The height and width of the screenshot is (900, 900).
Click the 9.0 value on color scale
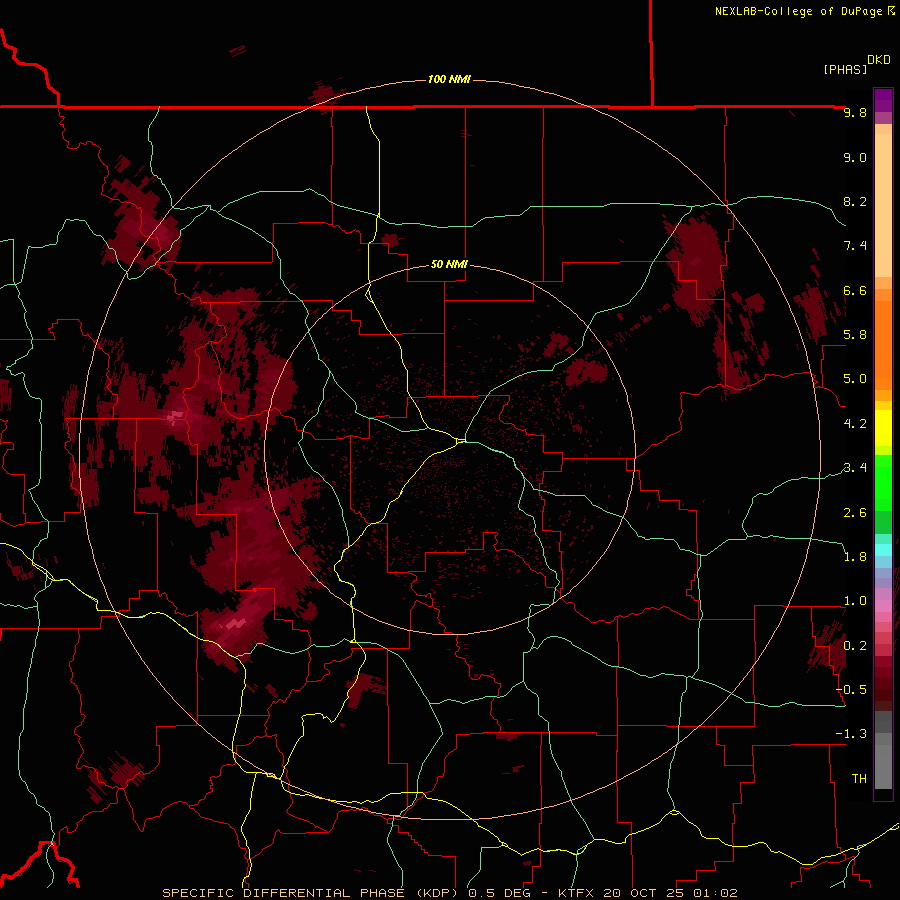pos(855,157)
